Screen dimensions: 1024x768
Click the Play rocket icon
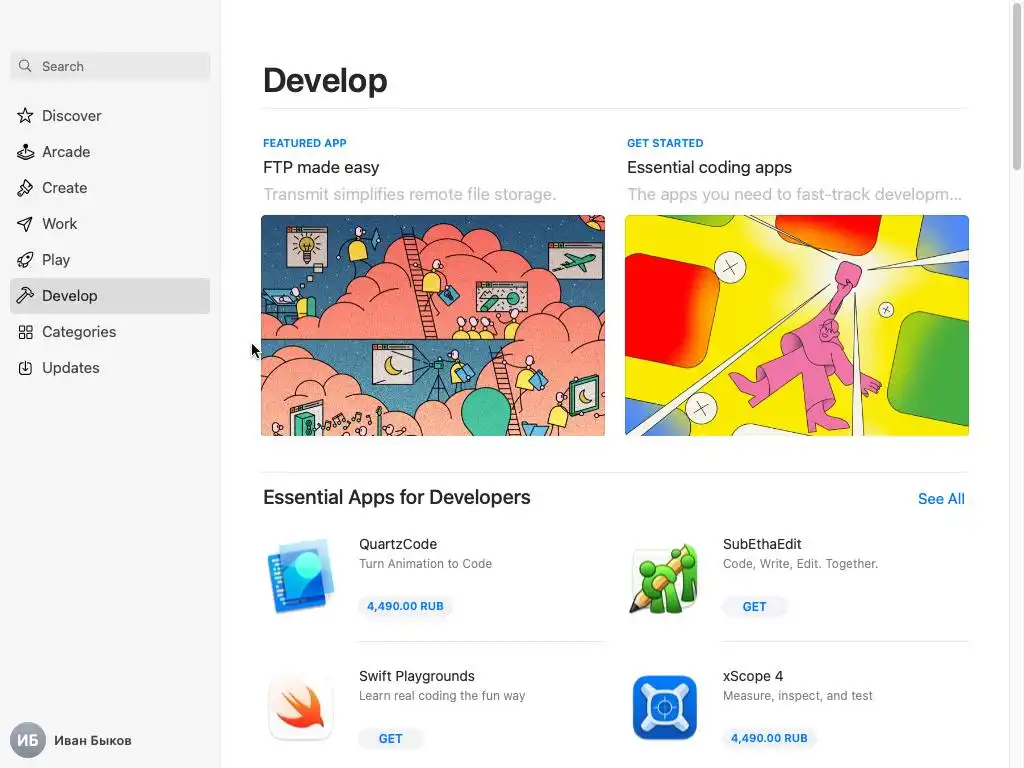tap(25, 260)
